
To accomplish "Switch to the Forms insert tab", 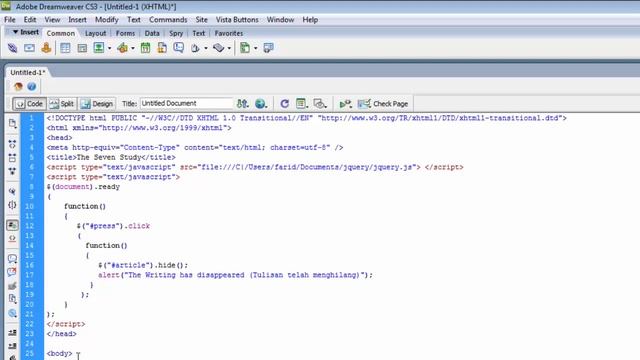I will [x=125, y=33].
